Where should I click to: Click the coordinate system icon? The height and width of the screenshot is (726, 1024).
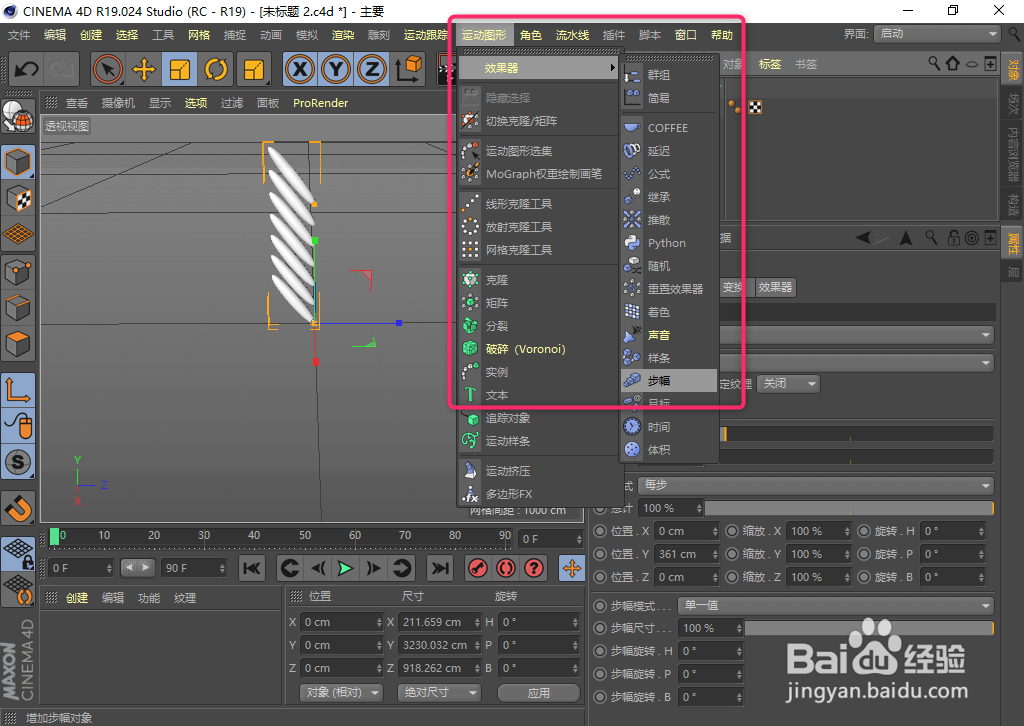pos(409,69)
